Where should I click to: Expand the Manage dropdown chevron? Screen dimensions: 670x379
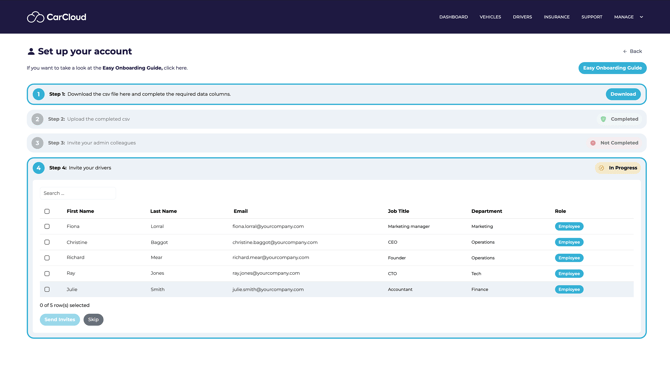(641, 17)
